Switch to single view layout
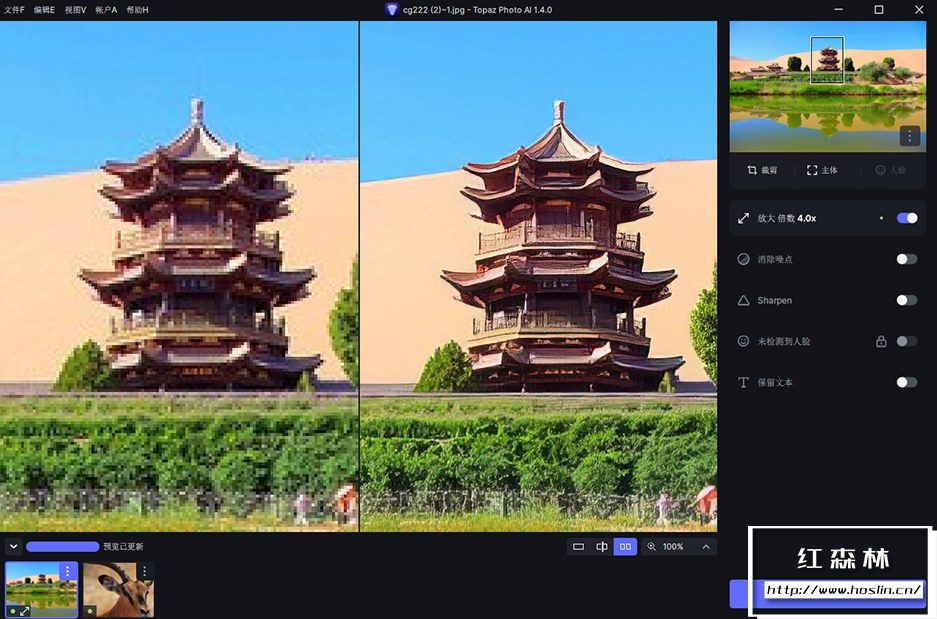 (578, 546)
